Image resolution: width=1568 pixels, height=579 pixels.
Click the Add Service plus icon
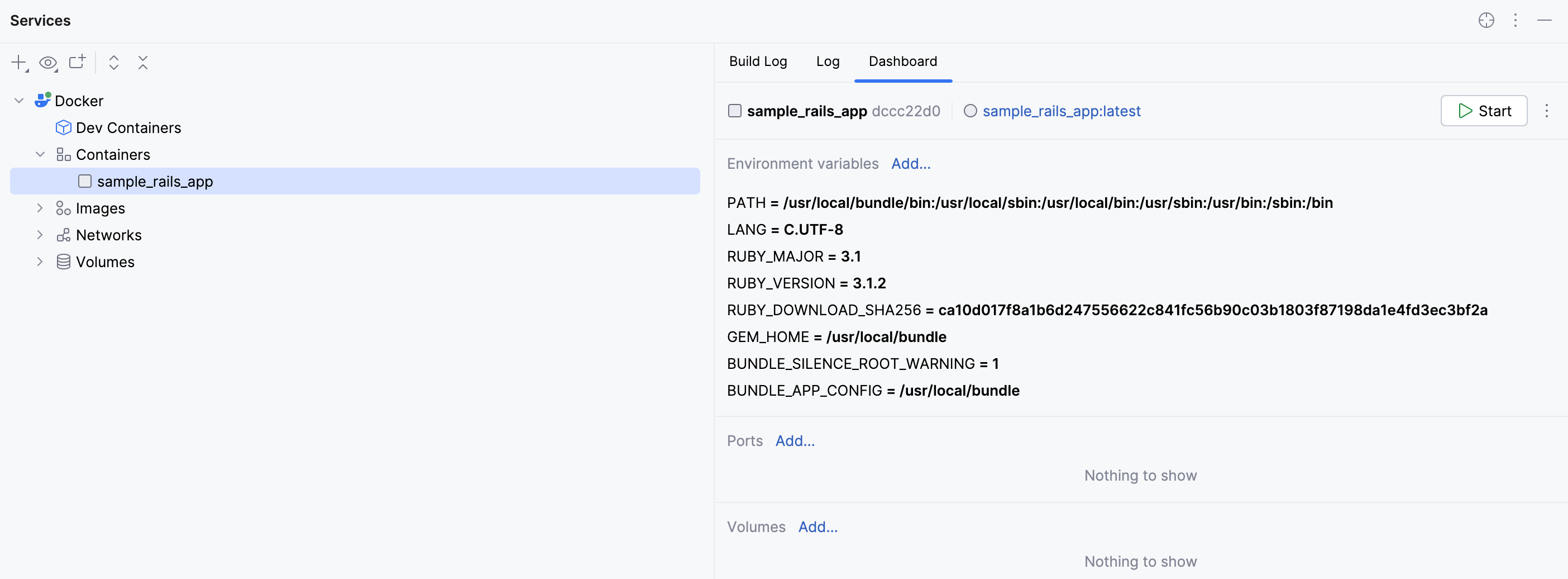point(19,62)
